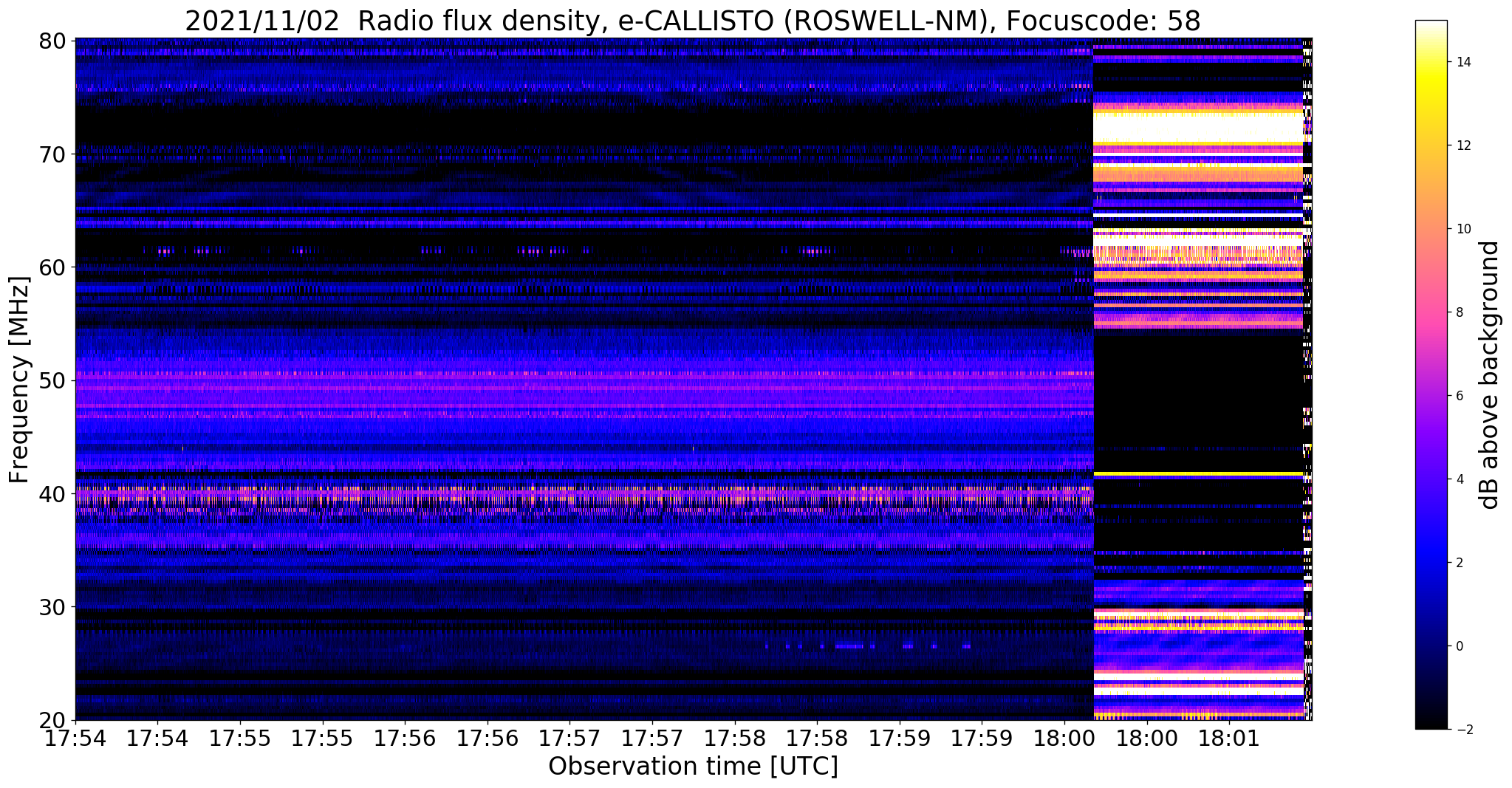Click the 80 tick on frequency axis
Viewport: 1512px width, 788px height.
point(52,41)
